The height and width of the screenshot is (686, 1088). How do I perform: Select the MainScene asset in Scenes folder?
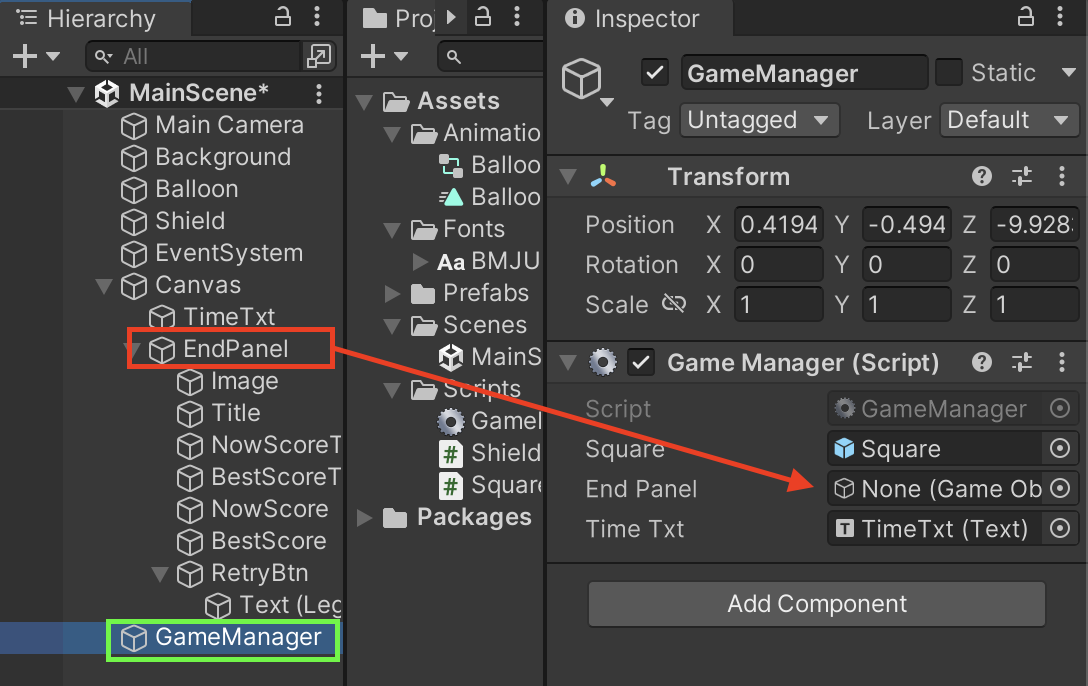[x=490, y=357]
